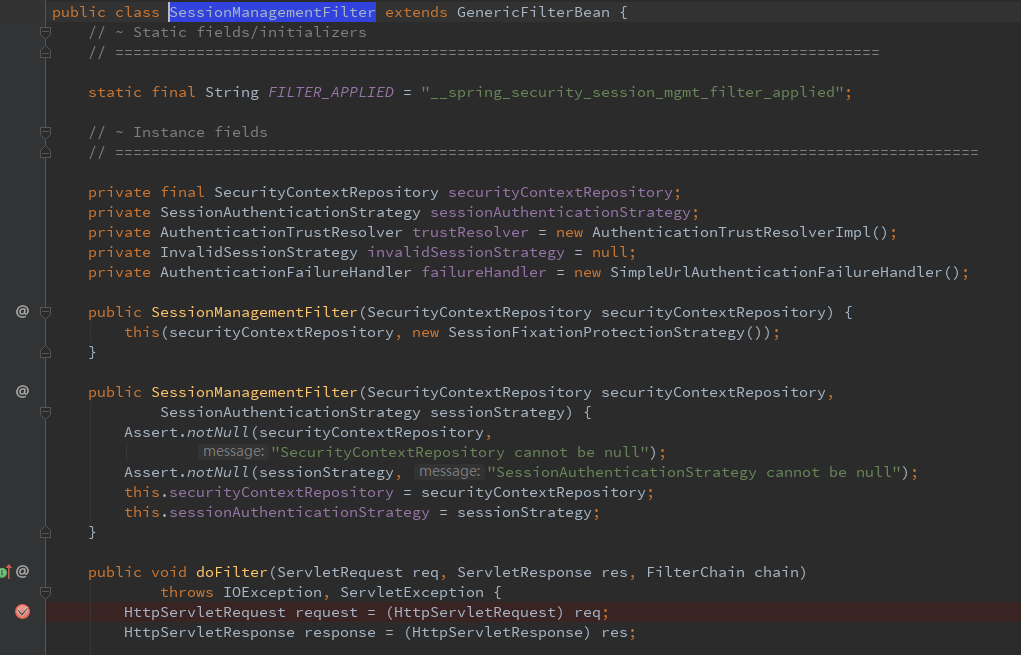Click the 'extends' keyword in the class header
Viewport: 1021px width, 655px height.
click(x=416, y=12)
